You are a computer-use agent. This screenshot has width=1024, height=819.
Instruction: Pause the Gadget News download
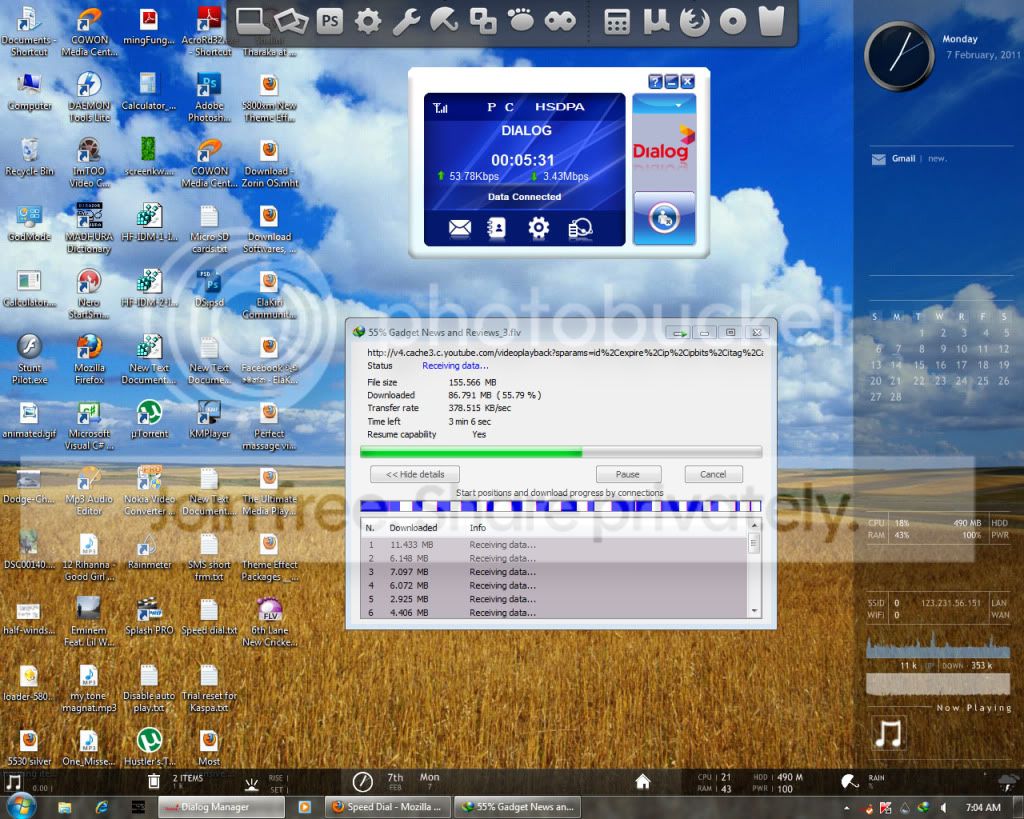628,474
